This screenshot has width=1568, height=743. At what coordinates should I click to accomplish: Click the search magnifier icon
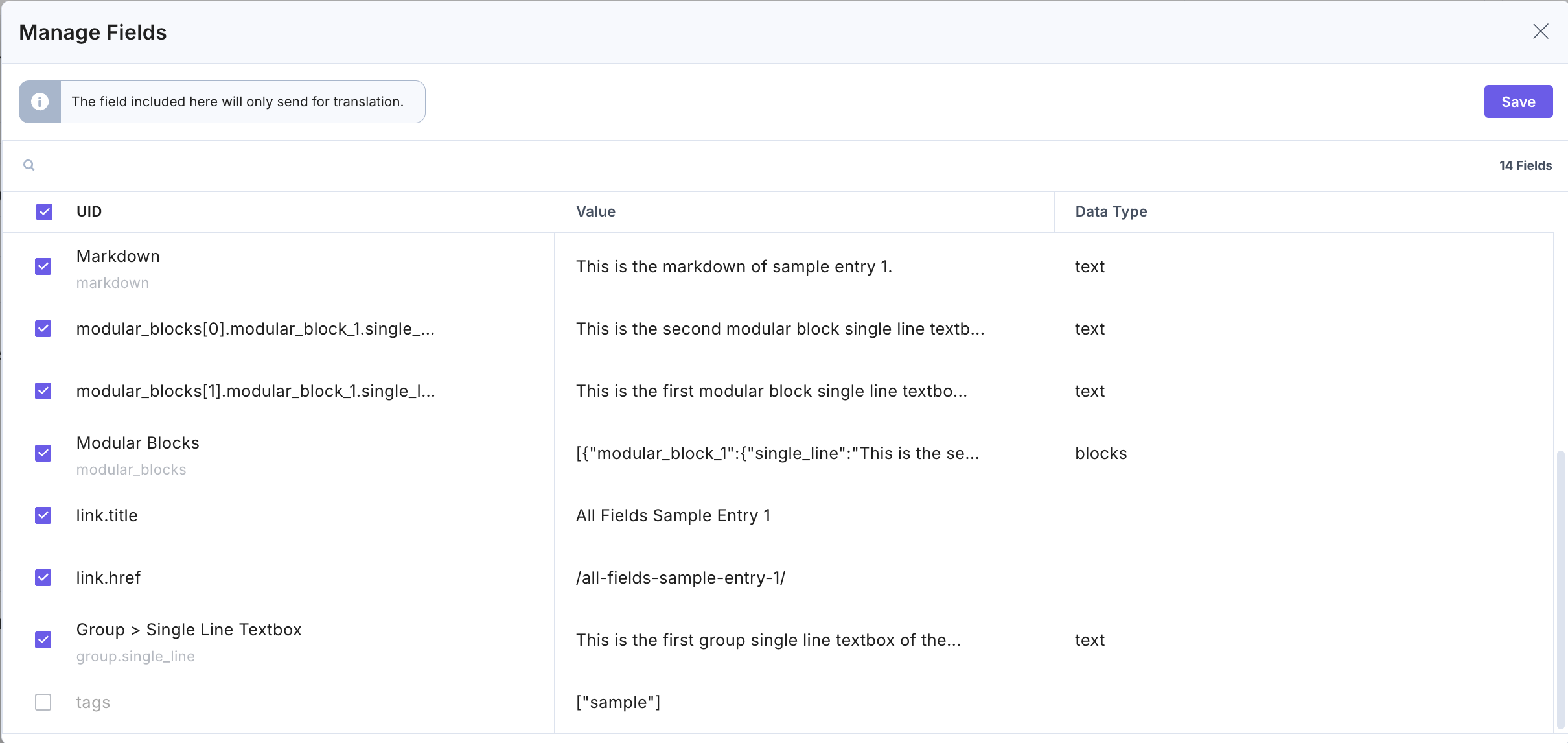29,165
